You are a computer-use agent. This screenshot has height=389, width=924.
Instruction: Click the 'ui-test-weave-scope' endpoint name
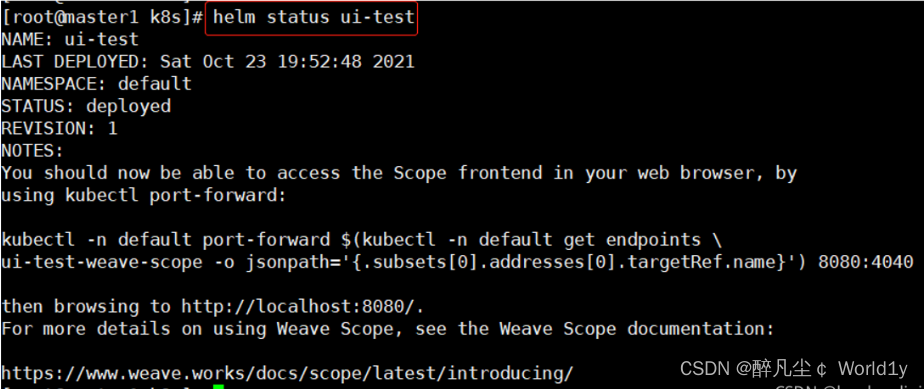click(101, 262)
